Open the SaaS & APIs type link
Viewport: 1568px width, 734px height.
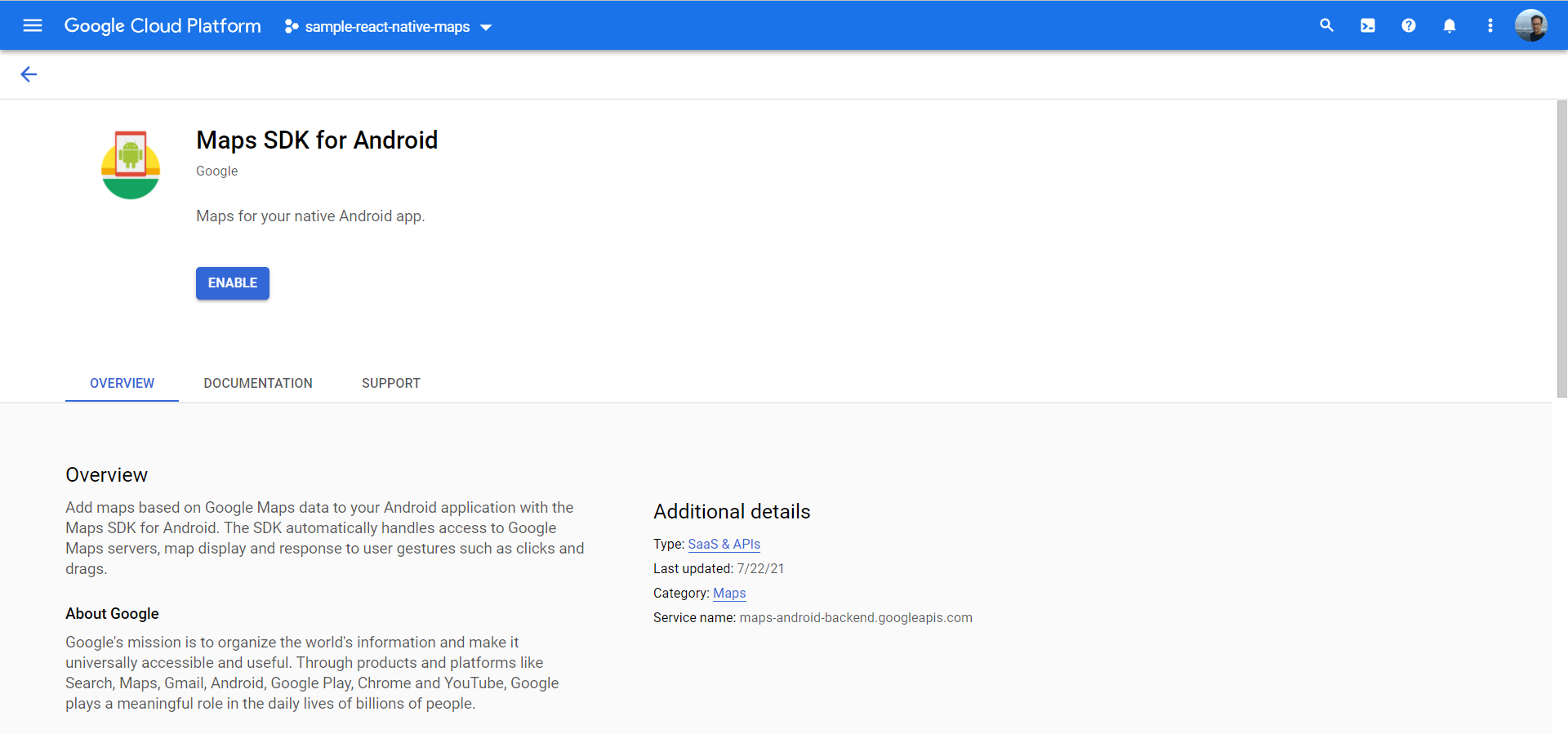724,544
